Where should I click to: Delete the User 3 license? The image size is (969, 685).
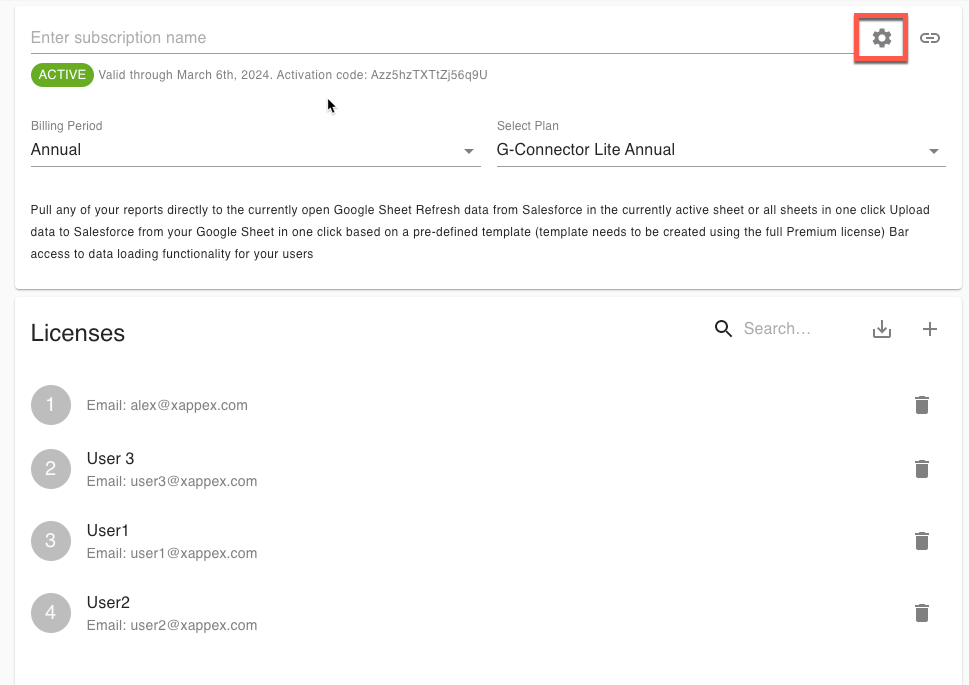[x=922, y=469]
